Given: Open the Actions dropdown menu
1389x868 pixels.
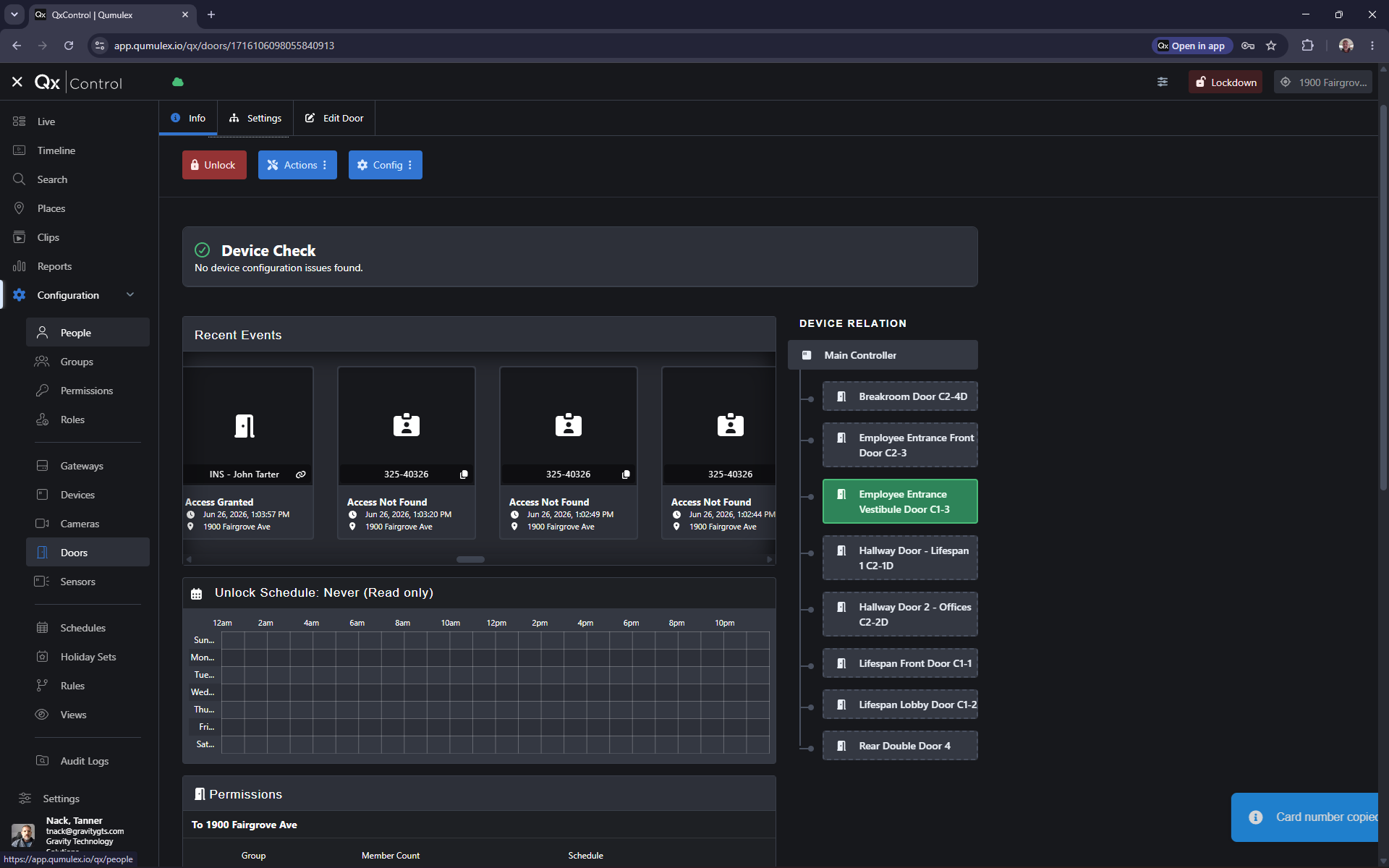Looking at the screenshot, I should pos(297,165).
